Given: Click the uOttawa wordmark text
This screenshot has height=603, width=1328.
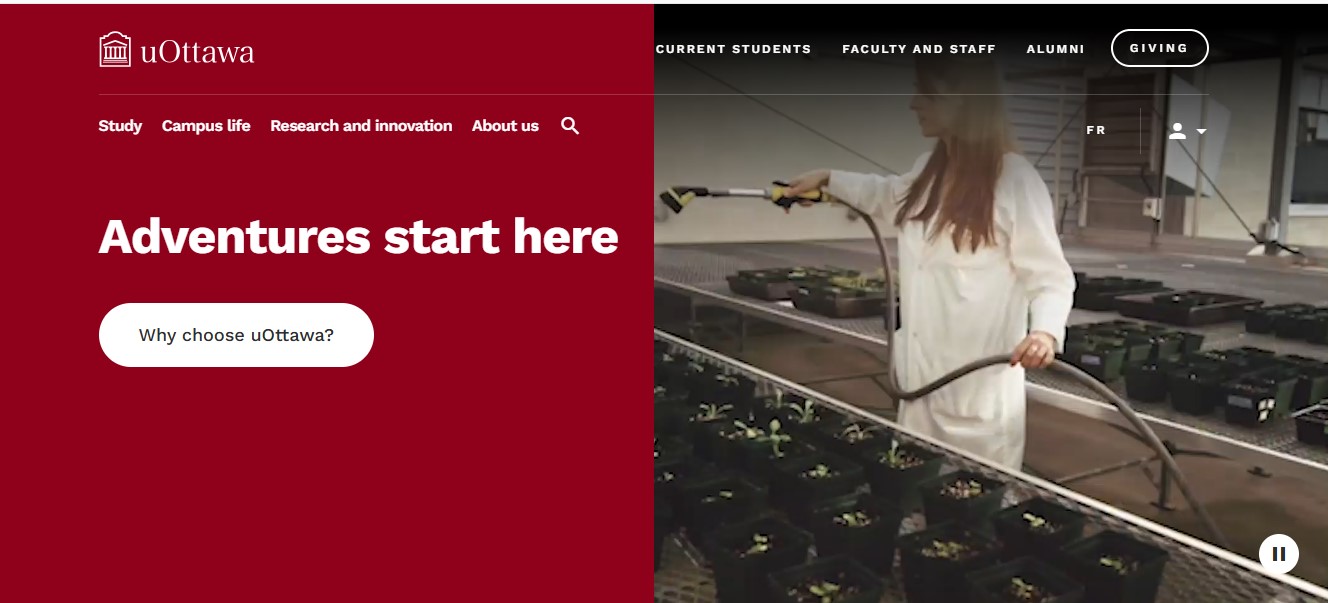Looking at the screenshot, I should coord(197,51).
